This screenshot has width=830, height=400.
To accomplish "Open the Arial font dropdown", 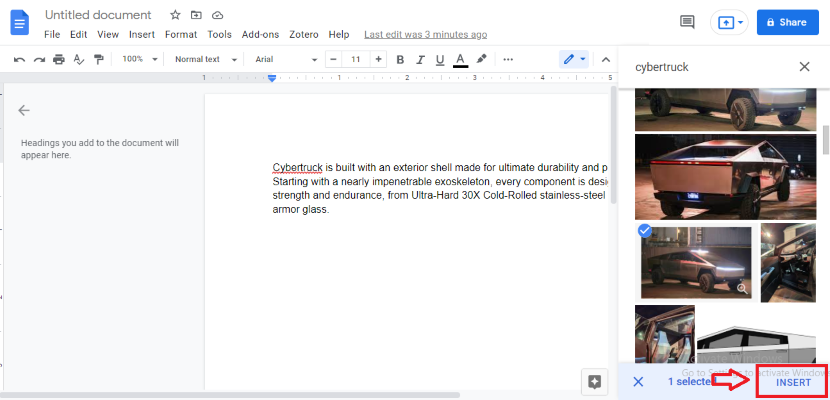I will pyautogui.click(x=286, y=59).
